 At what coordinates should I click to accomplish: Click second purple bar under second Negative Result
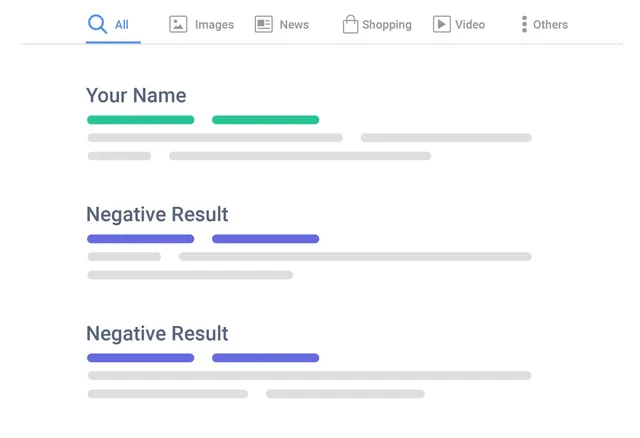(x=265, y=358)
